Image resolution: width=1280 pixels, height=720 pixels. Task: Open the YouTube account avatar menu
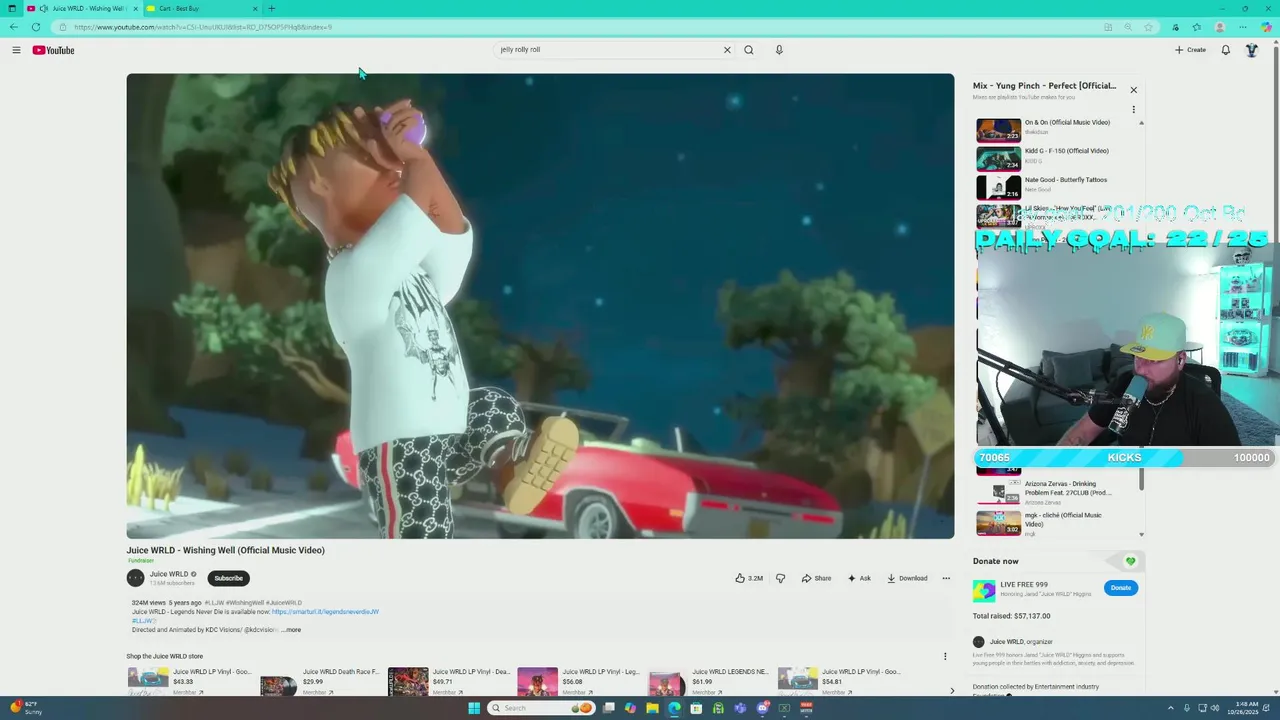click(x=1251, y=50)
